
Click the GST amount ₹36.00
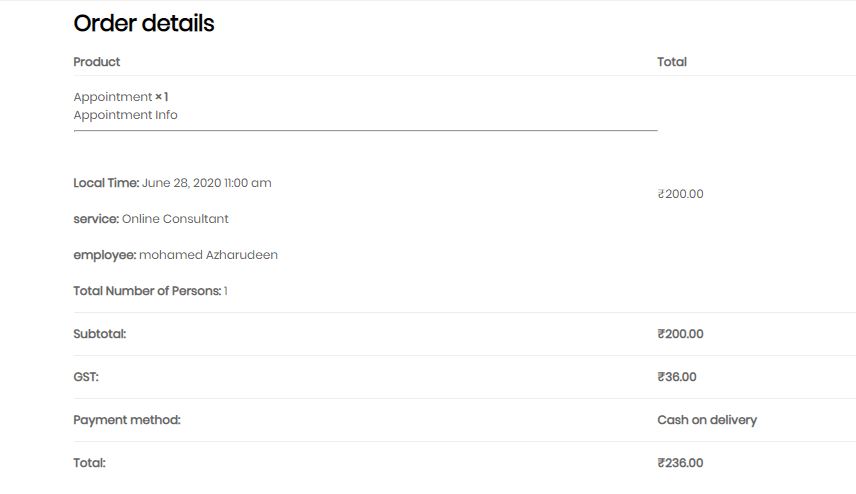click(677, 377)
